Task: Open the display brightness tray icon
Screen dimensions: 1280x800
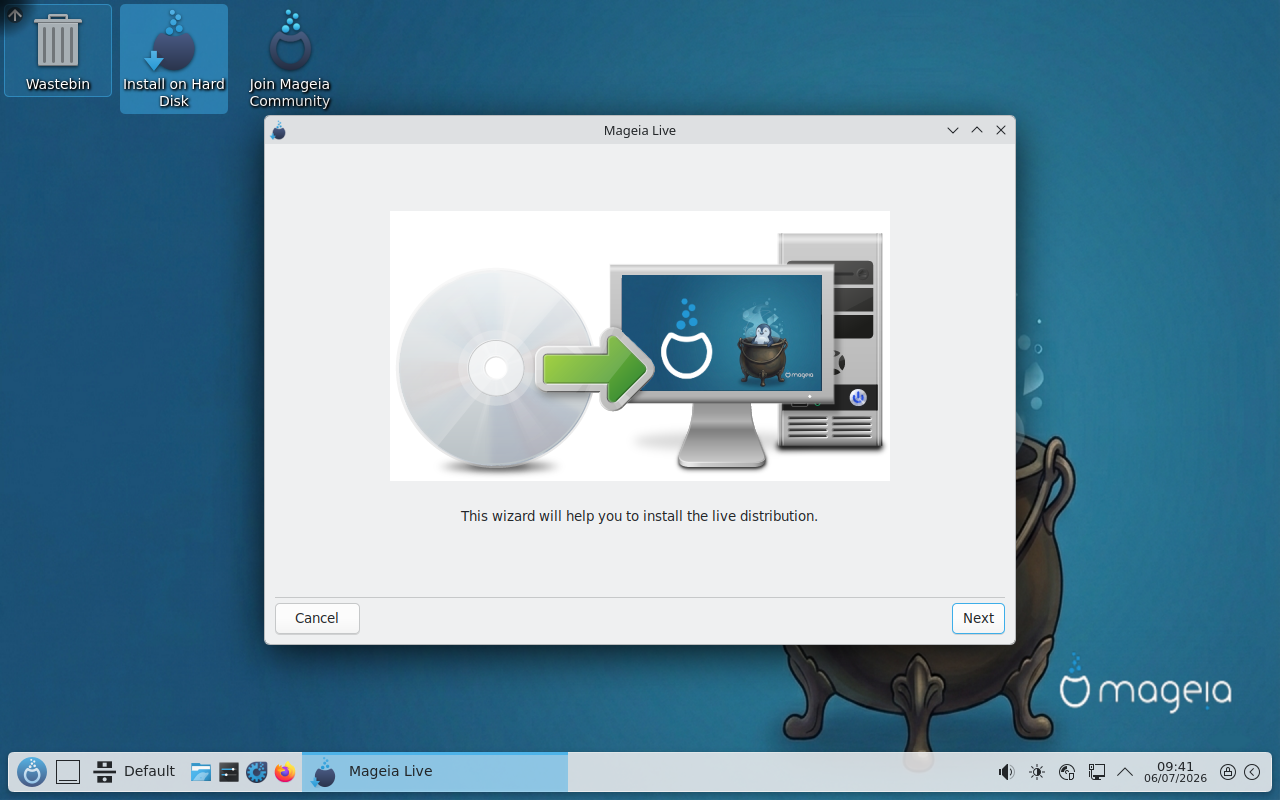Action: pos(1037,772)
